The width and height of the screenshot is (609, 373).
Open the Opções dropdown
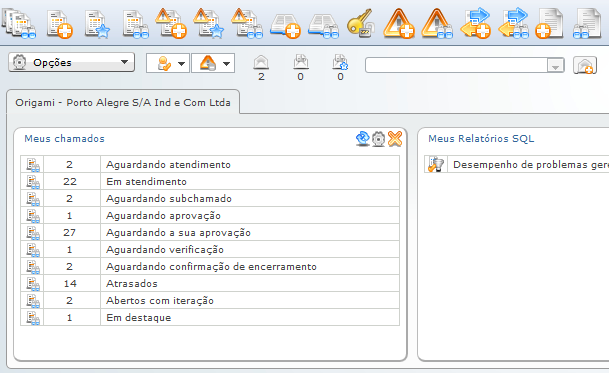pos(71,63)
